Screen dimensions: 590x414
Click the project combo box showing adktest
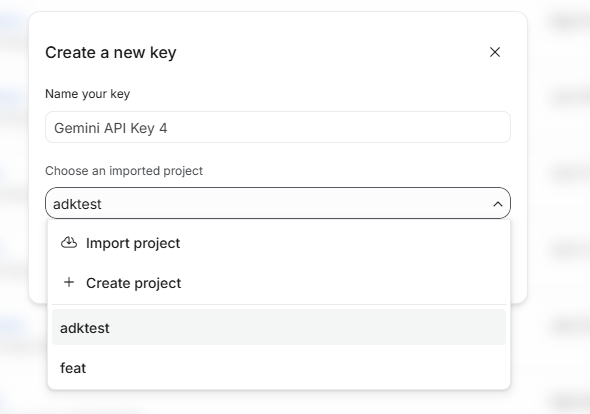(278, 203)
